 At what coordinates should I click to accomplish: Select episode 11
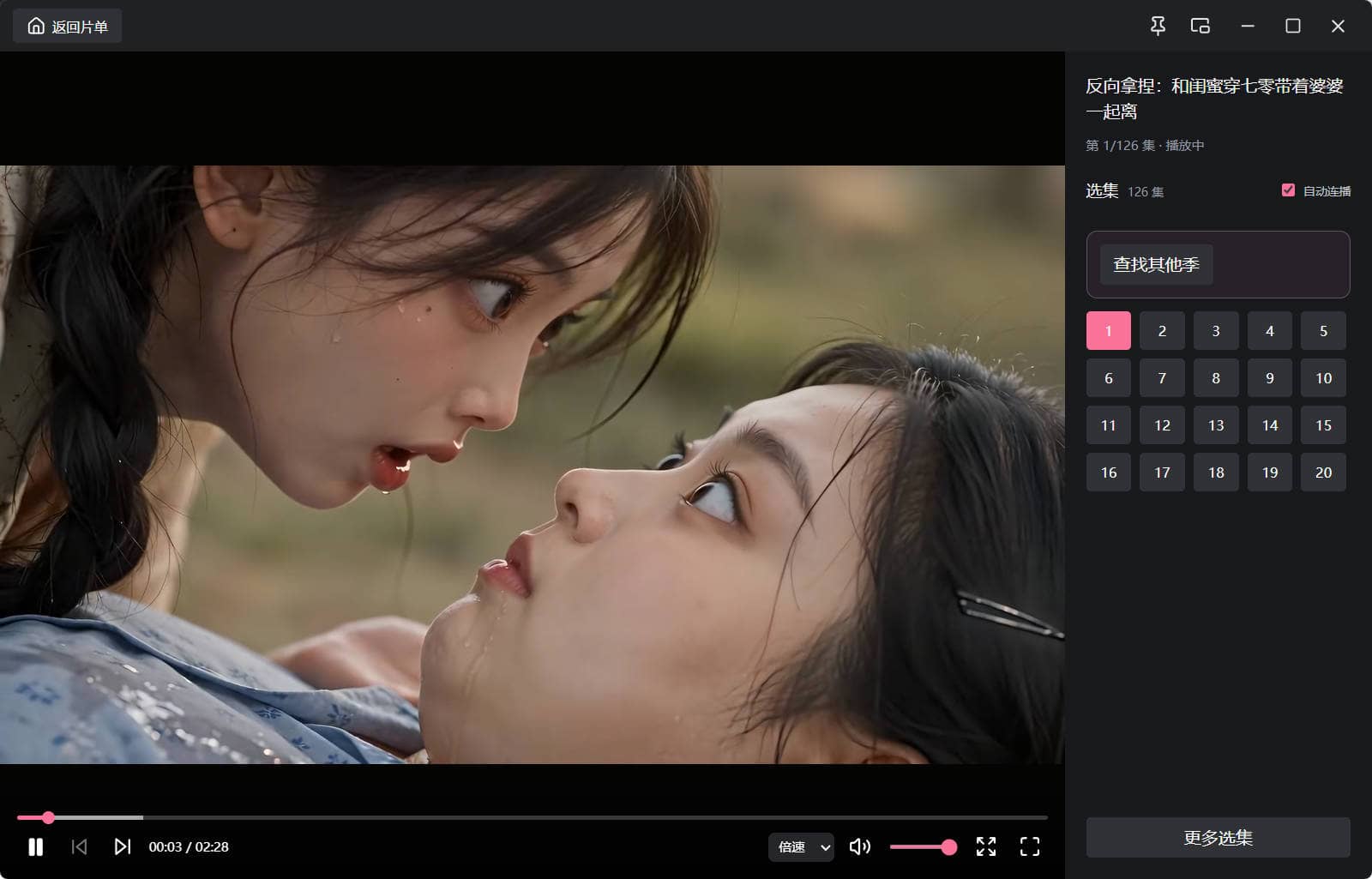pos(1109,424)
